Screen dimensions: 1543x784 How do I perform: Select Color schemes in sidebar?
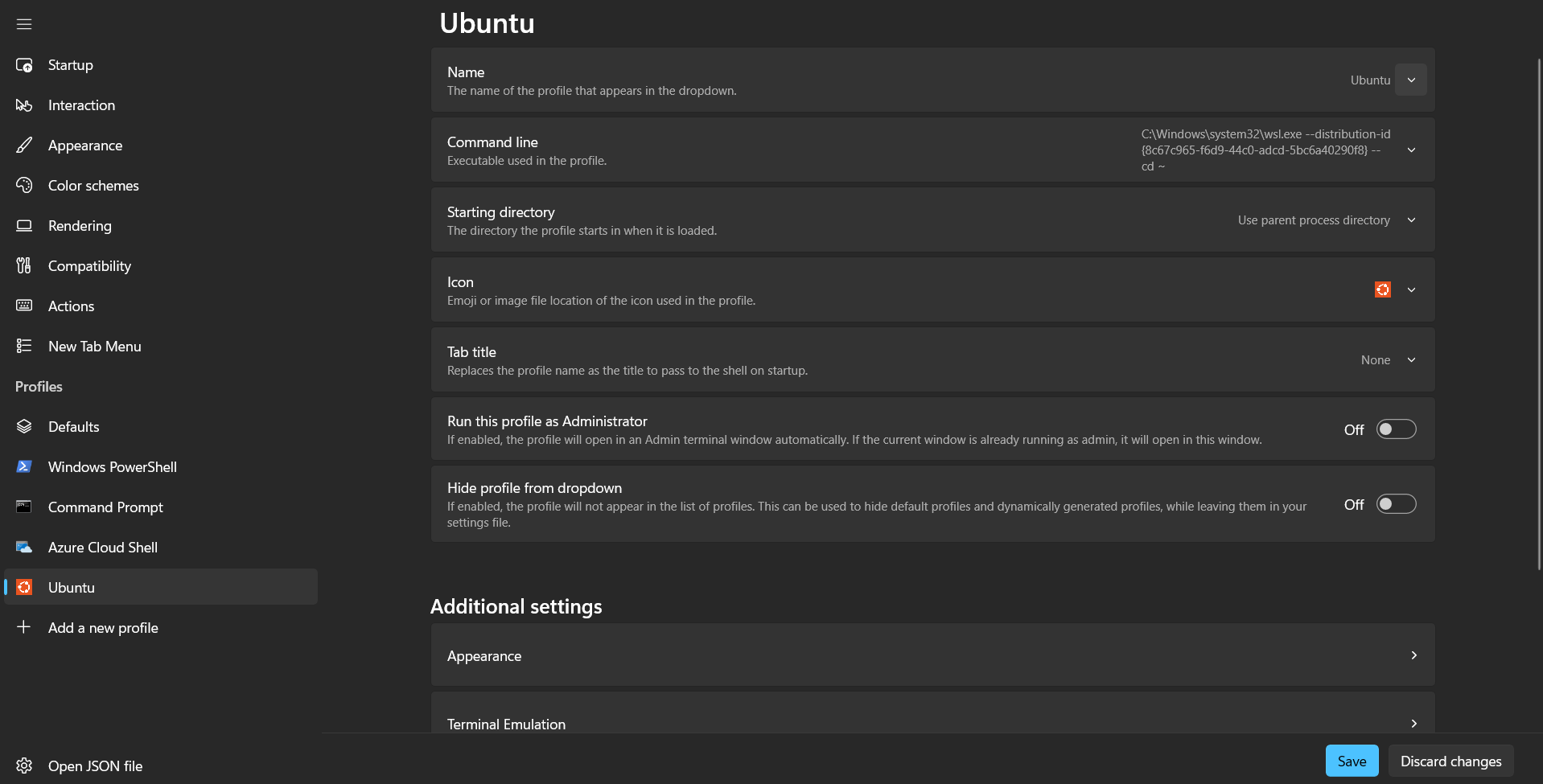click(x=161, y=186)
